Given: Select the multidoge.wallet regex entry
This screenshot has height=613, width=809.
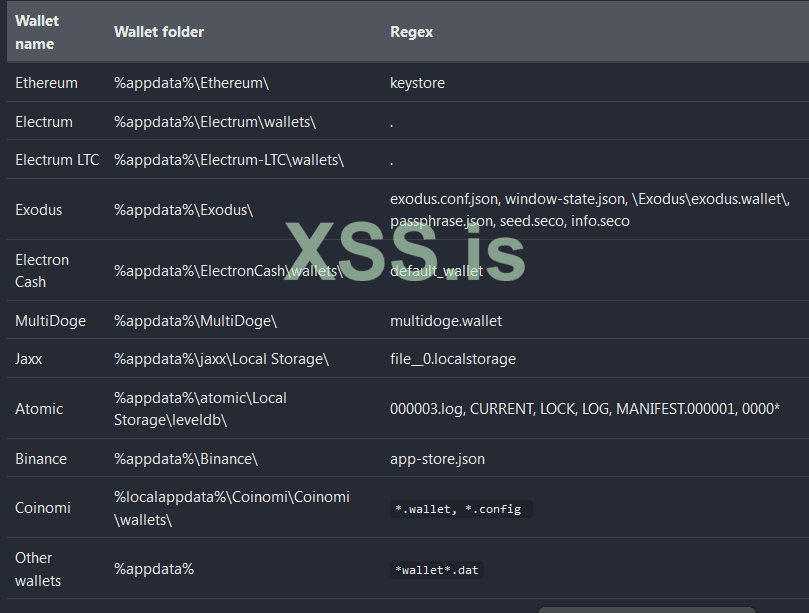Looking at the screenshot, I should [446, 321].
